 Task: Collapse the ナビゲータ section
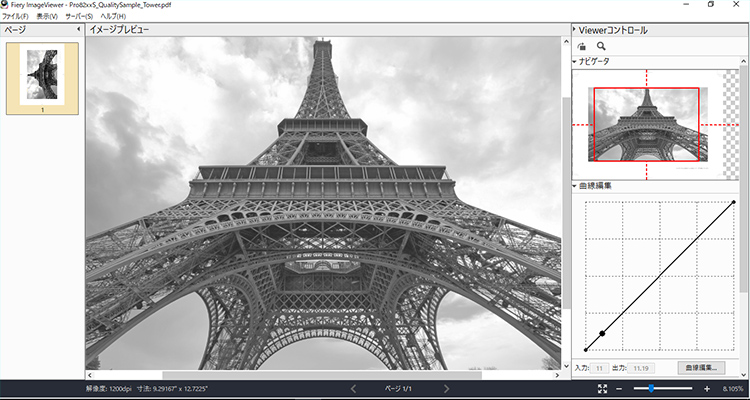(576, 62)
